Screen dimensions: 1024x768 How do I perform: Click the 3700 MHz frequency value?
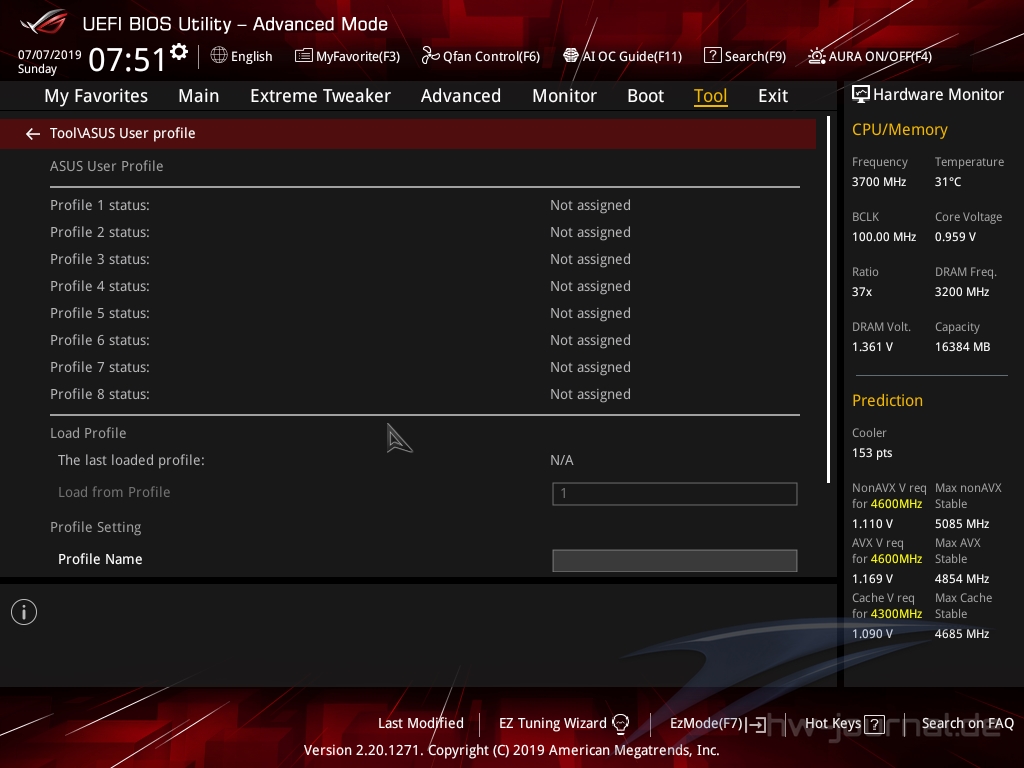point(878,182)
